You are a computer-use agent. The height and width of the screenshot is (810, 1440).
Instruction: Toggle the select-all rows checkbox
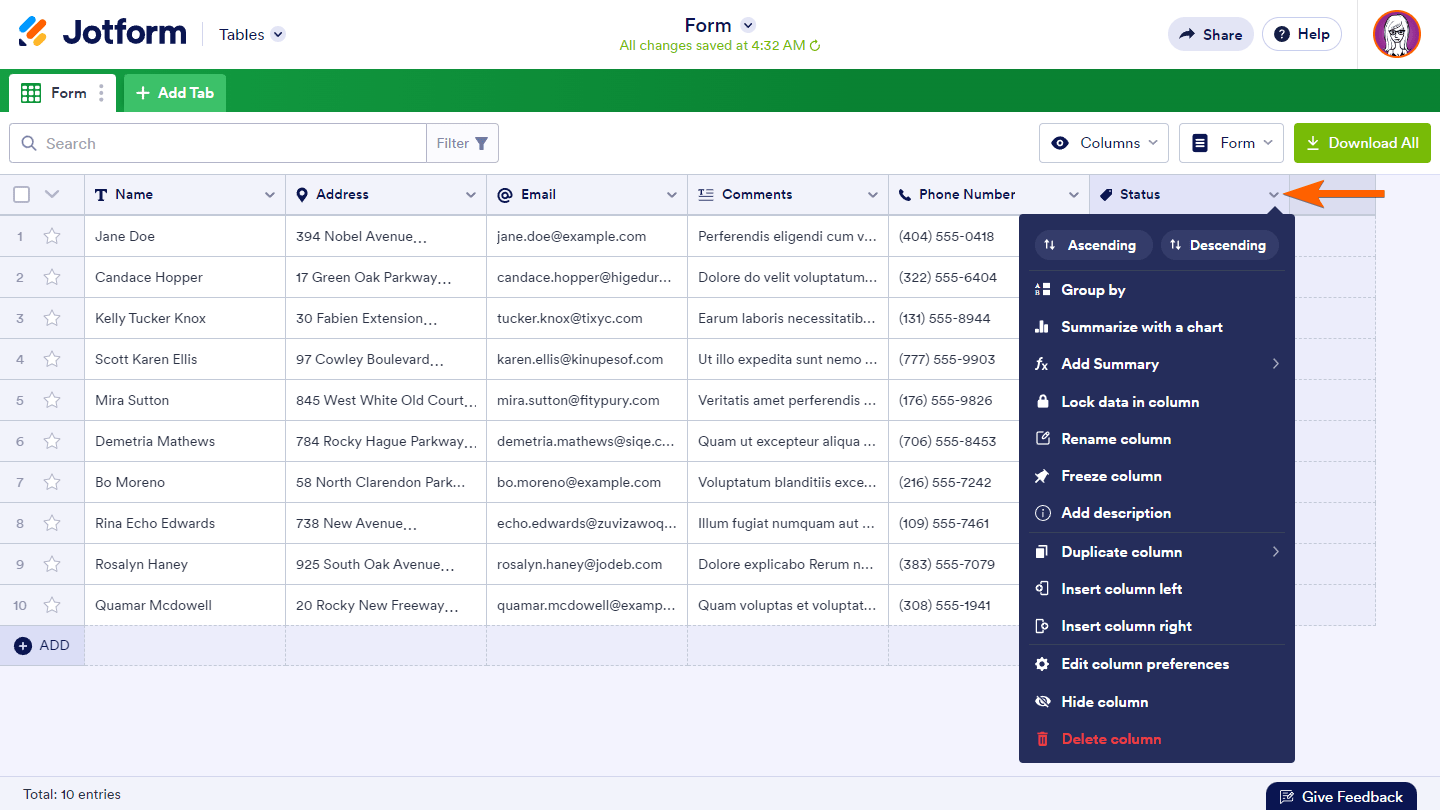(22, 195)
